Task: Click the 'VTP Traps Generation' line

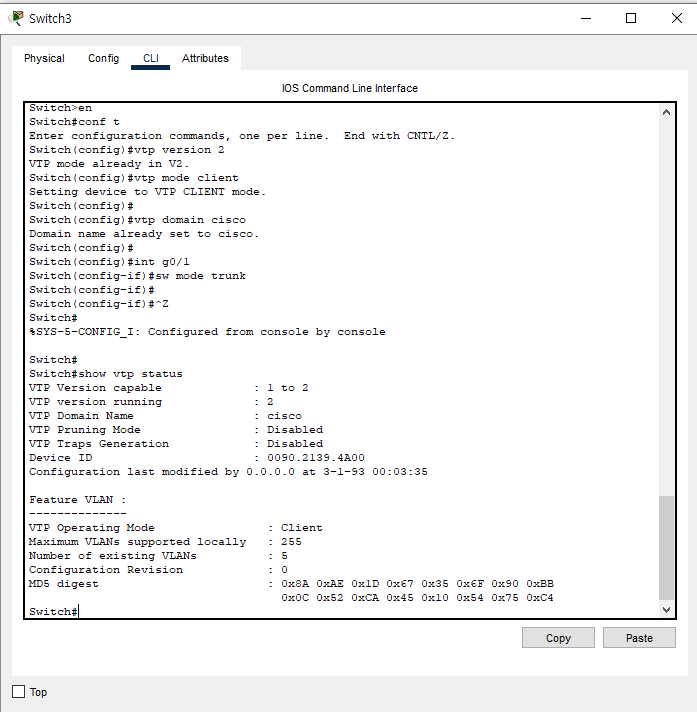Action: [176, 444]
